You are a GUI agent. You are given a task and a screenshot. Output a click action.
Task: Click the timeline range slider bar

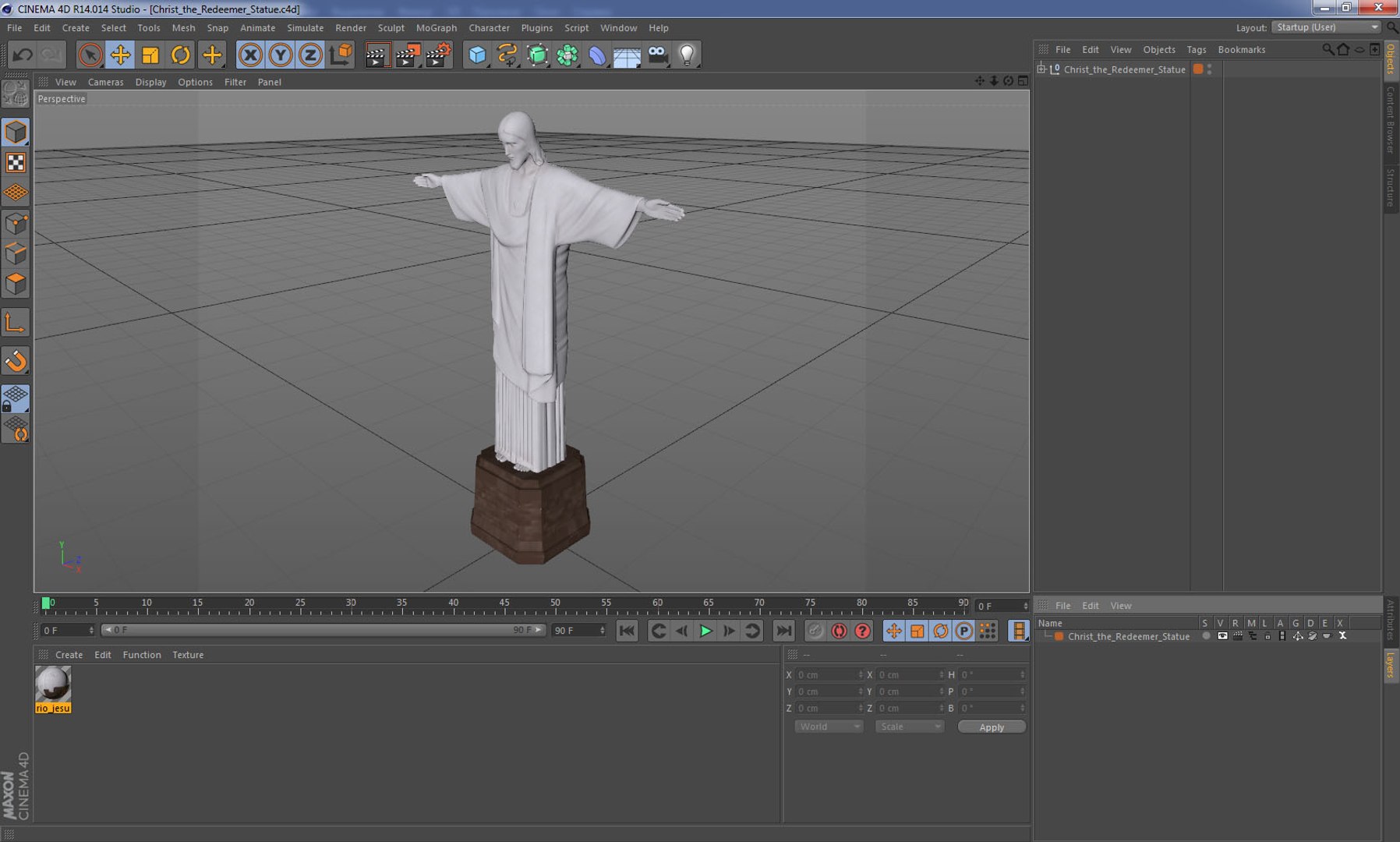323,630
